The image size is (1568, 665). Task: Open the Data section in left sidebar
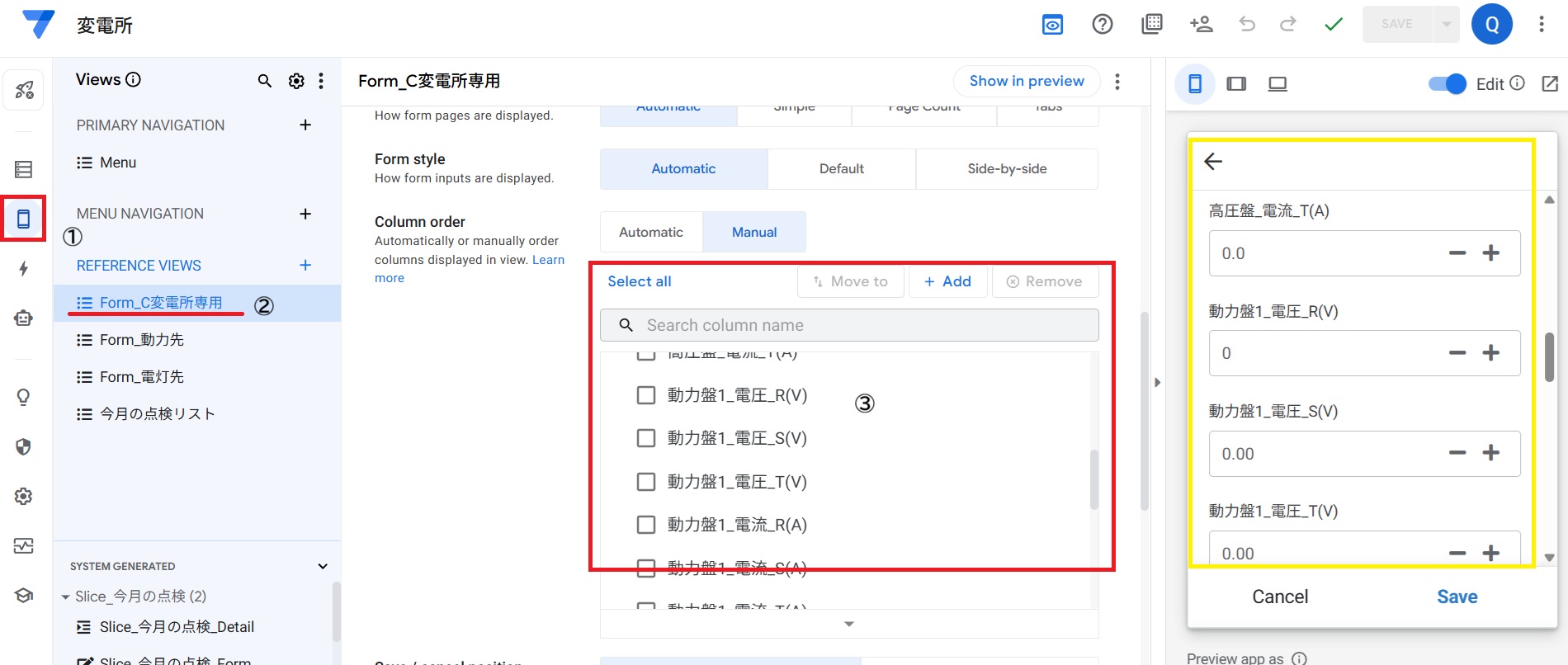coord(23,169)
